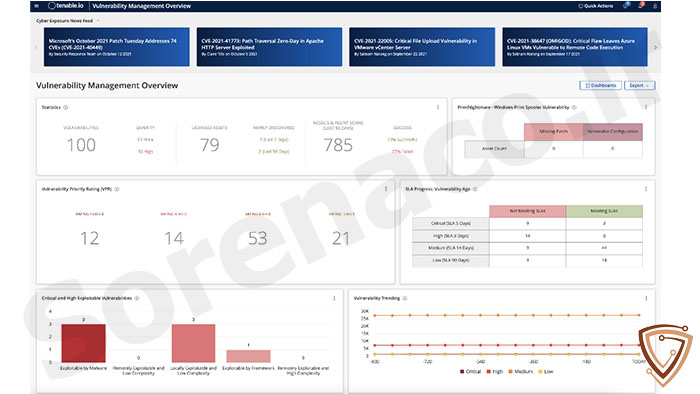Open Vulnerability Trending widget options menu

(x=646, y=298)
